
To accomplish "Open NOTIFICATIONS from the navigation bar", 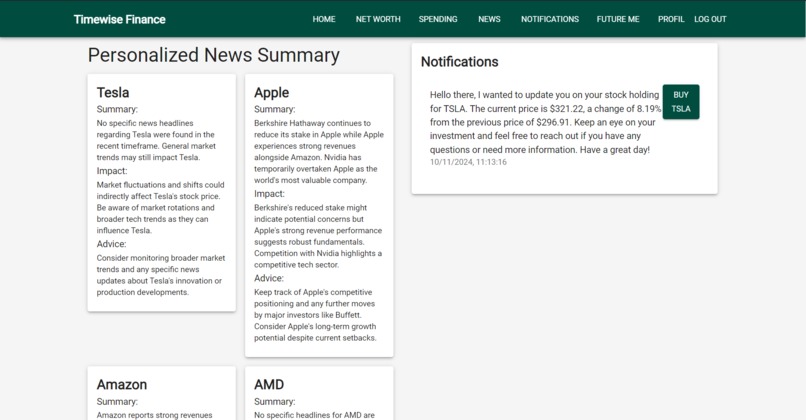I will click(x=549, y=19).
